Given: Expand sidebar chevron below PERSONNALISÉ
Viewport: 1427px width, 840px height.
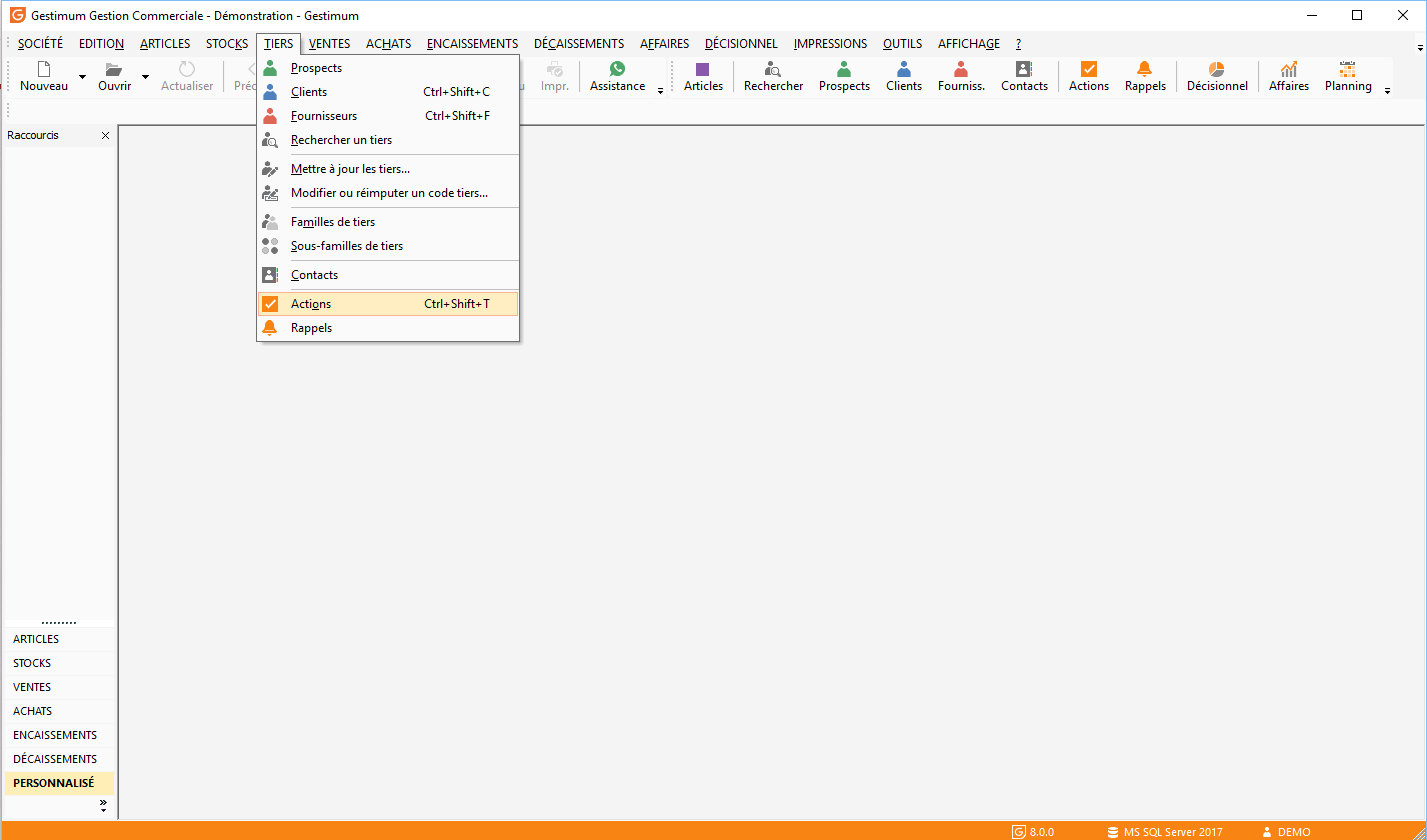Looking at the screenshot, I should pyautogui.click(x=103, y=806).
